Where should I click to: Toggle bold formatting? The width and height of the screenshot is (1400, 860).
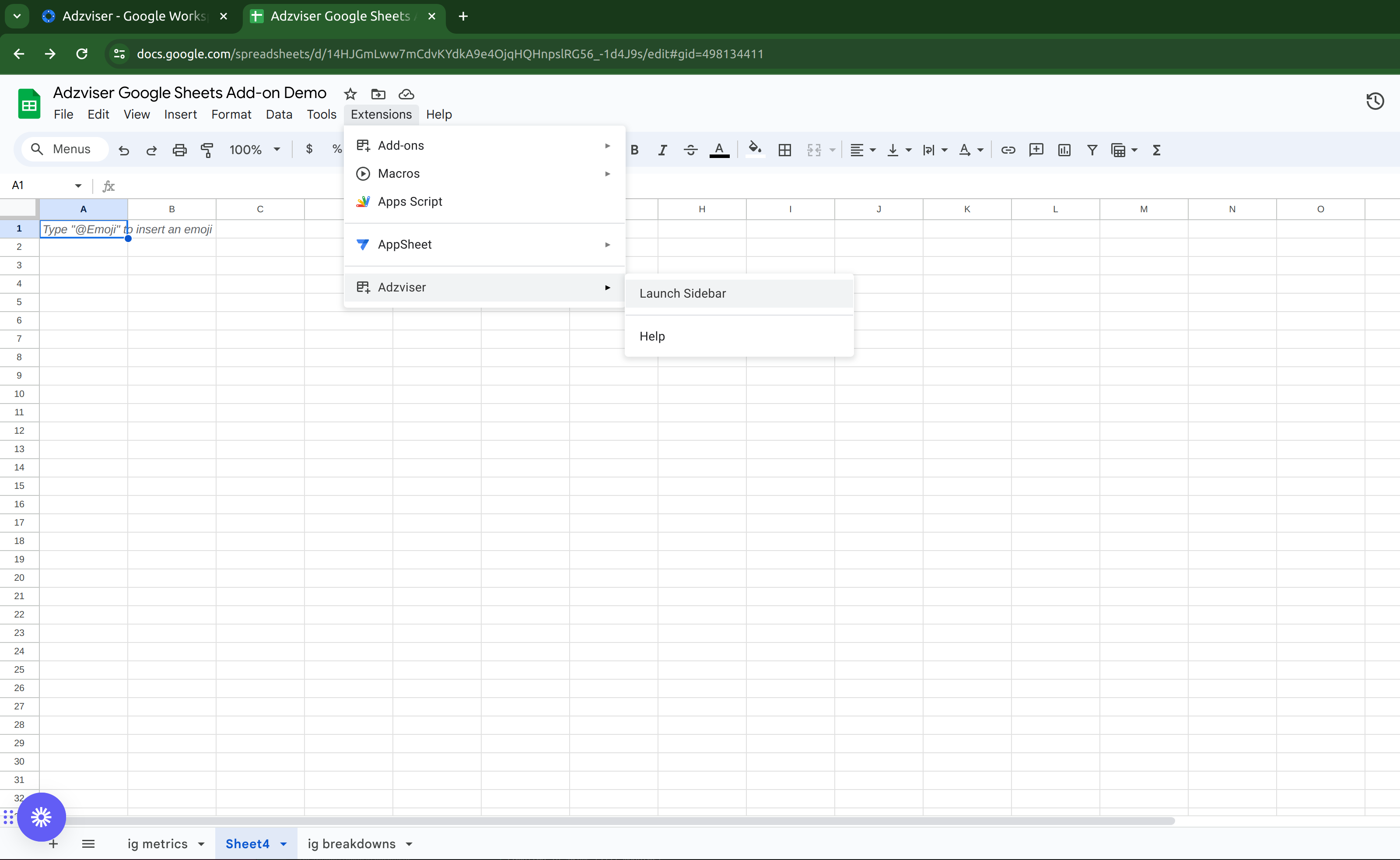634,150
